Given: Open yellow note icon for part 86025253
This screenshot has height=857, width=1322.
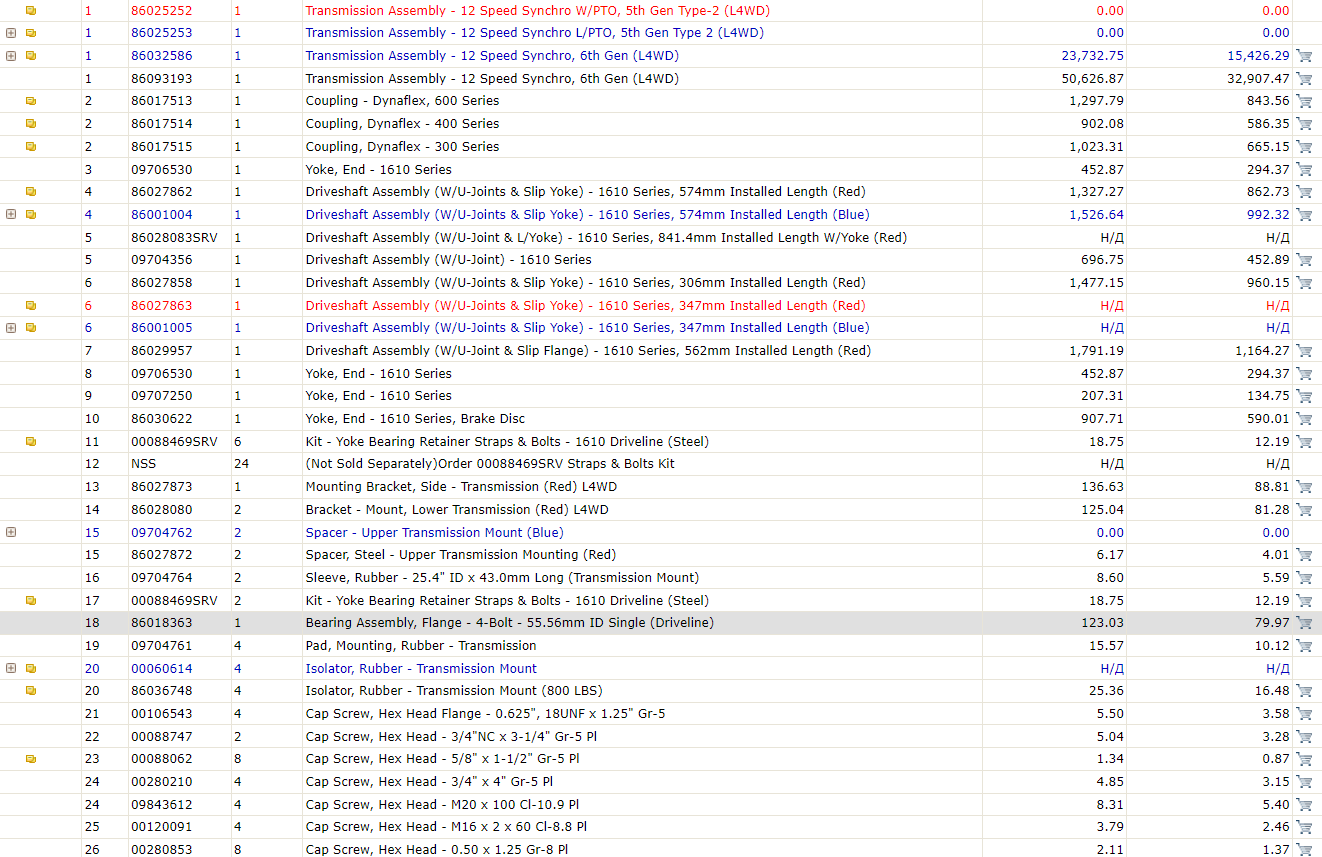Looking at the screenshot, I should 31,33.
